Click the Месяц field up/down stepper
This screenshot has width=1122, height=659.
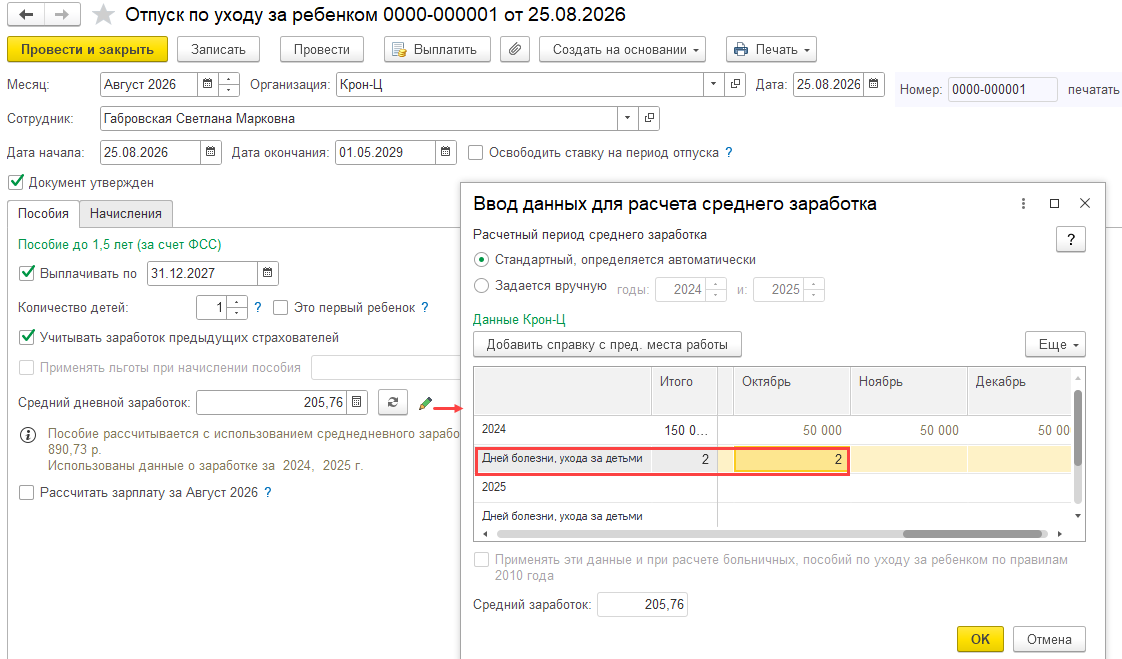coord(229,84)
